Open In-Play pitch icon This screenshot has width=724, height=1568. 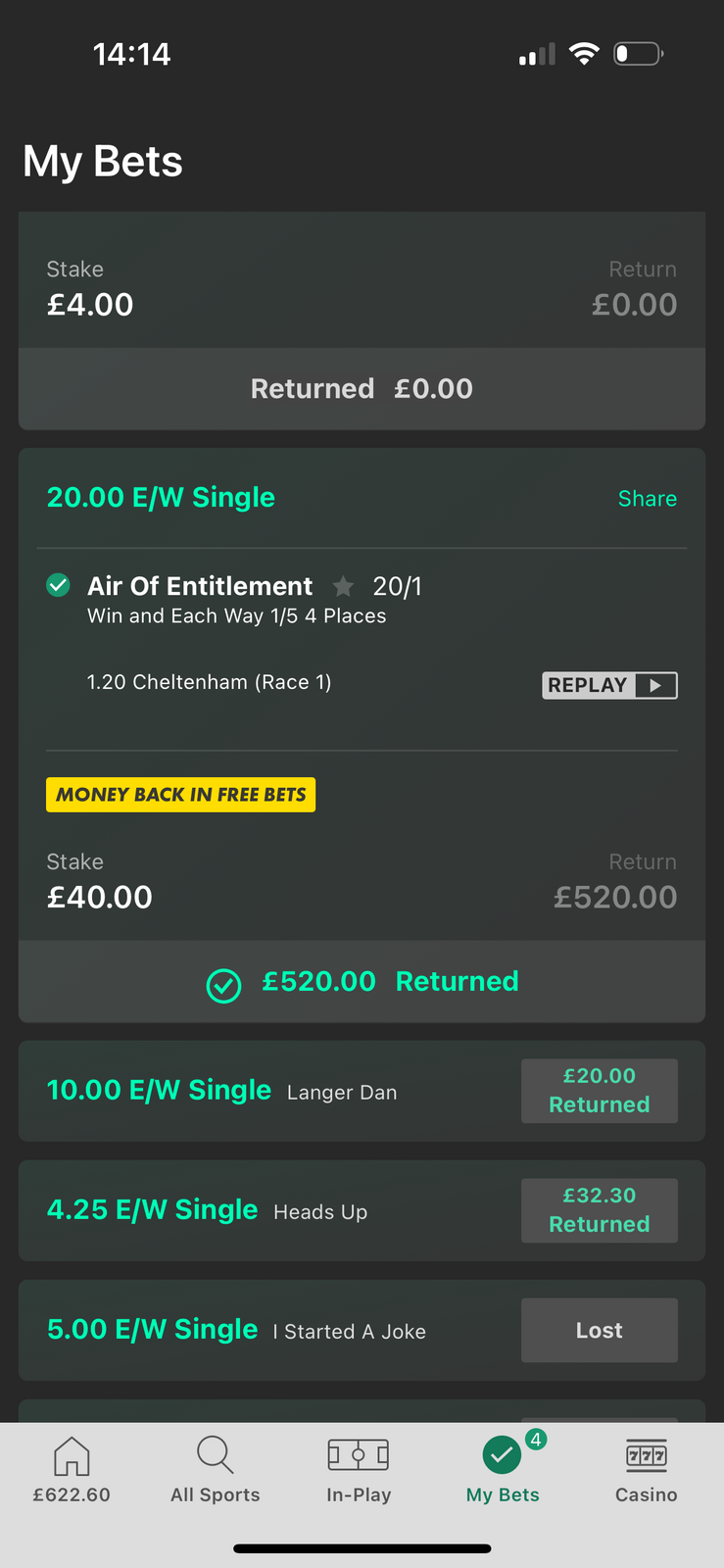(x=359, y=1455)
